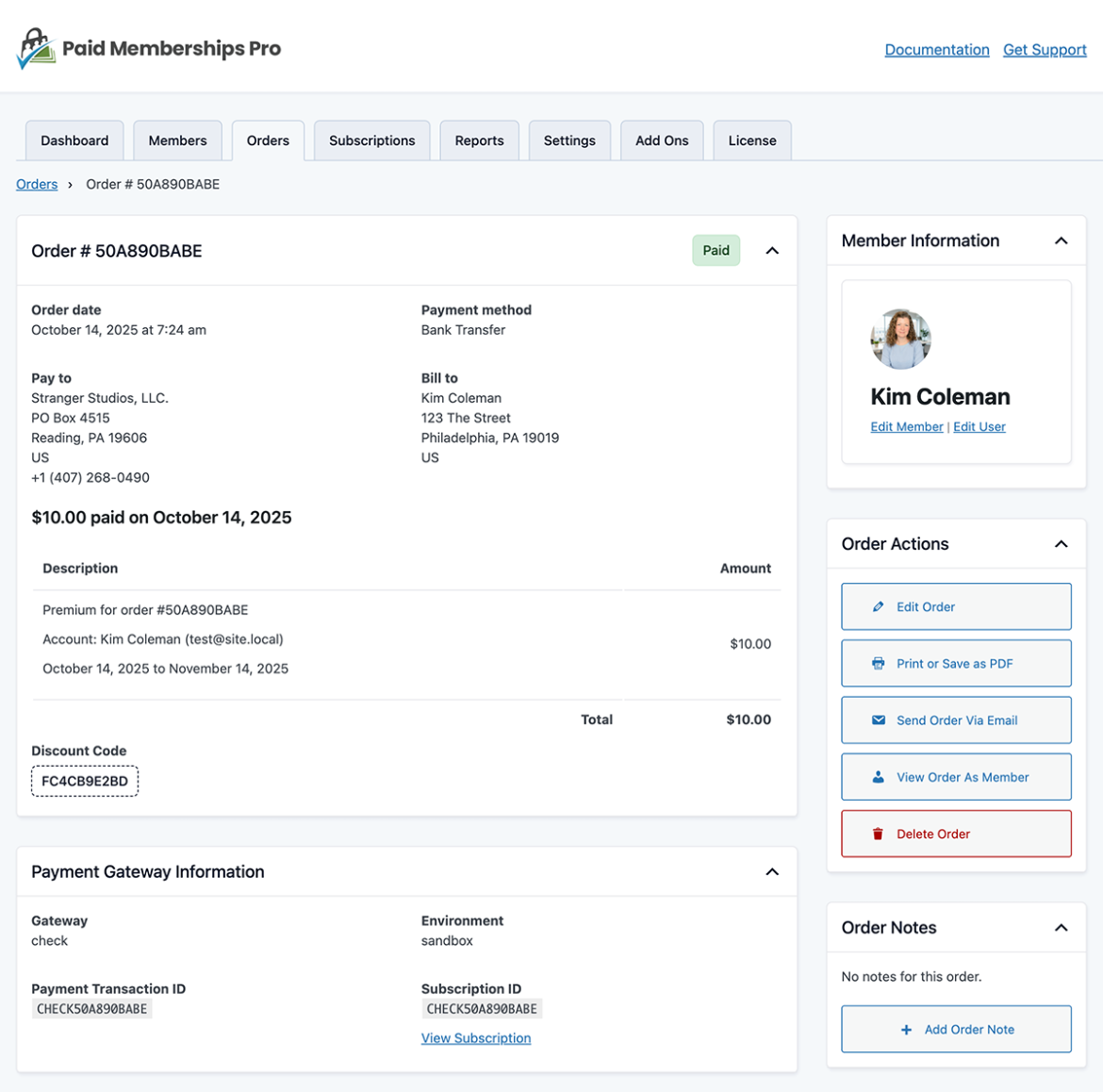Open the Reports tab
Image resolution: width=1103 pixels, height=1092 pixels.
coord(479,140)
